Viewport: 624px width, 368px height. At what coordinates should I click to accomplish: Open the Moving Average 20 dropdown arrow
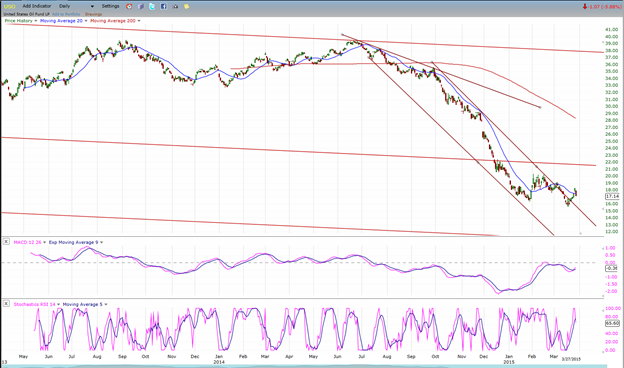pyautogui.click(x=86, y=21)
